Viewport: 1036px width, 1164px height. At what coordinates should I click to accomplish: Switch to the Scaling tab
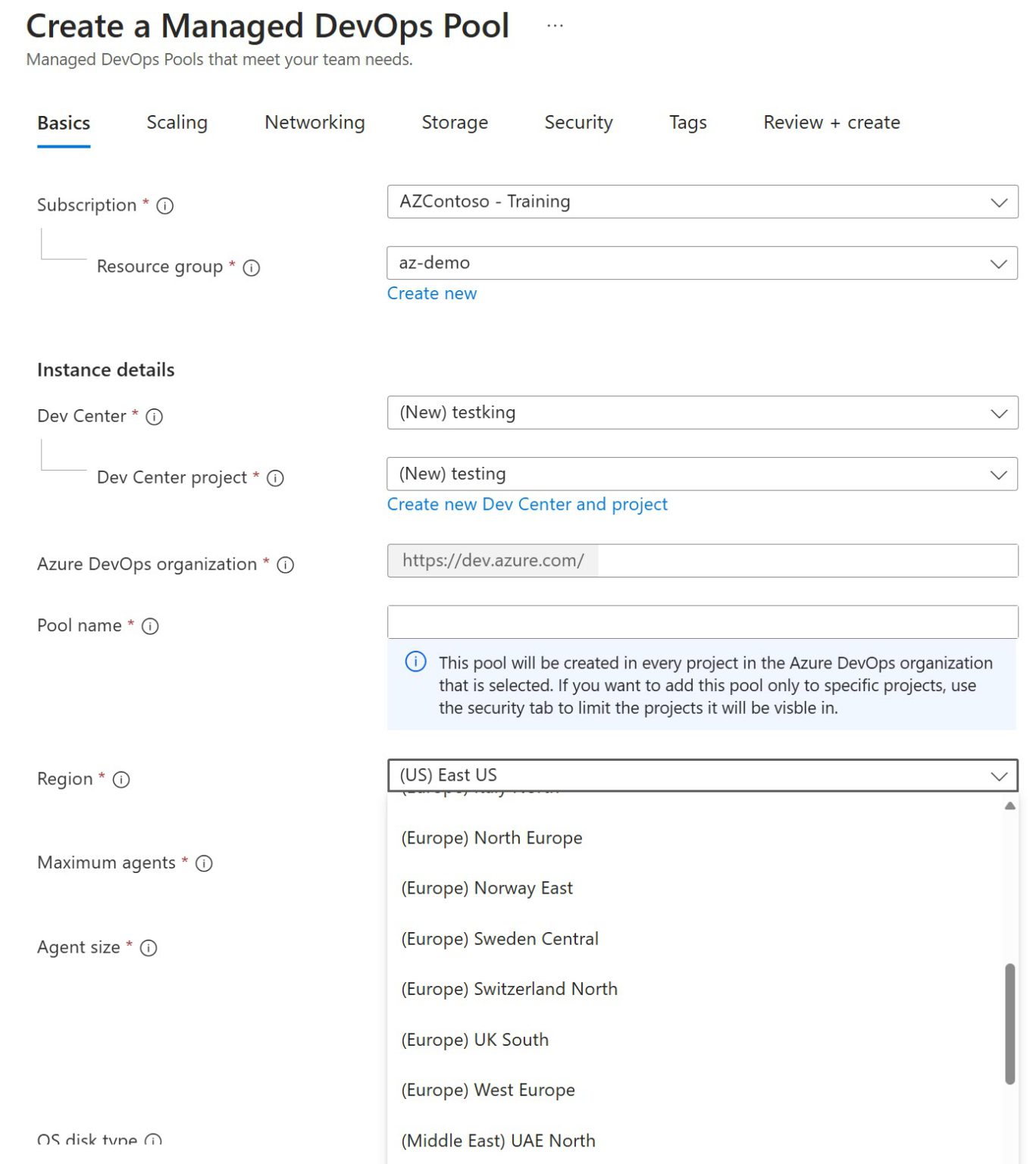pyautogui.click(x=177, y=123)
